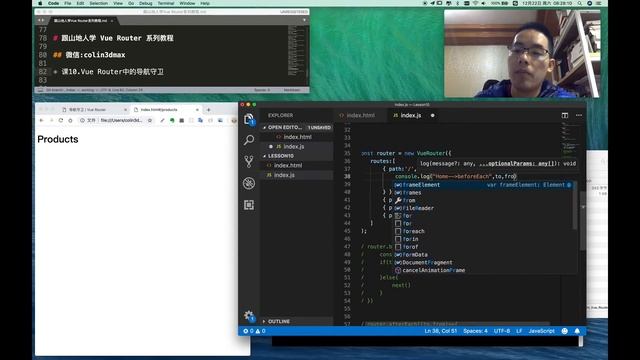Open the Debug menu
Screen dimensions: 640x360
145,3
